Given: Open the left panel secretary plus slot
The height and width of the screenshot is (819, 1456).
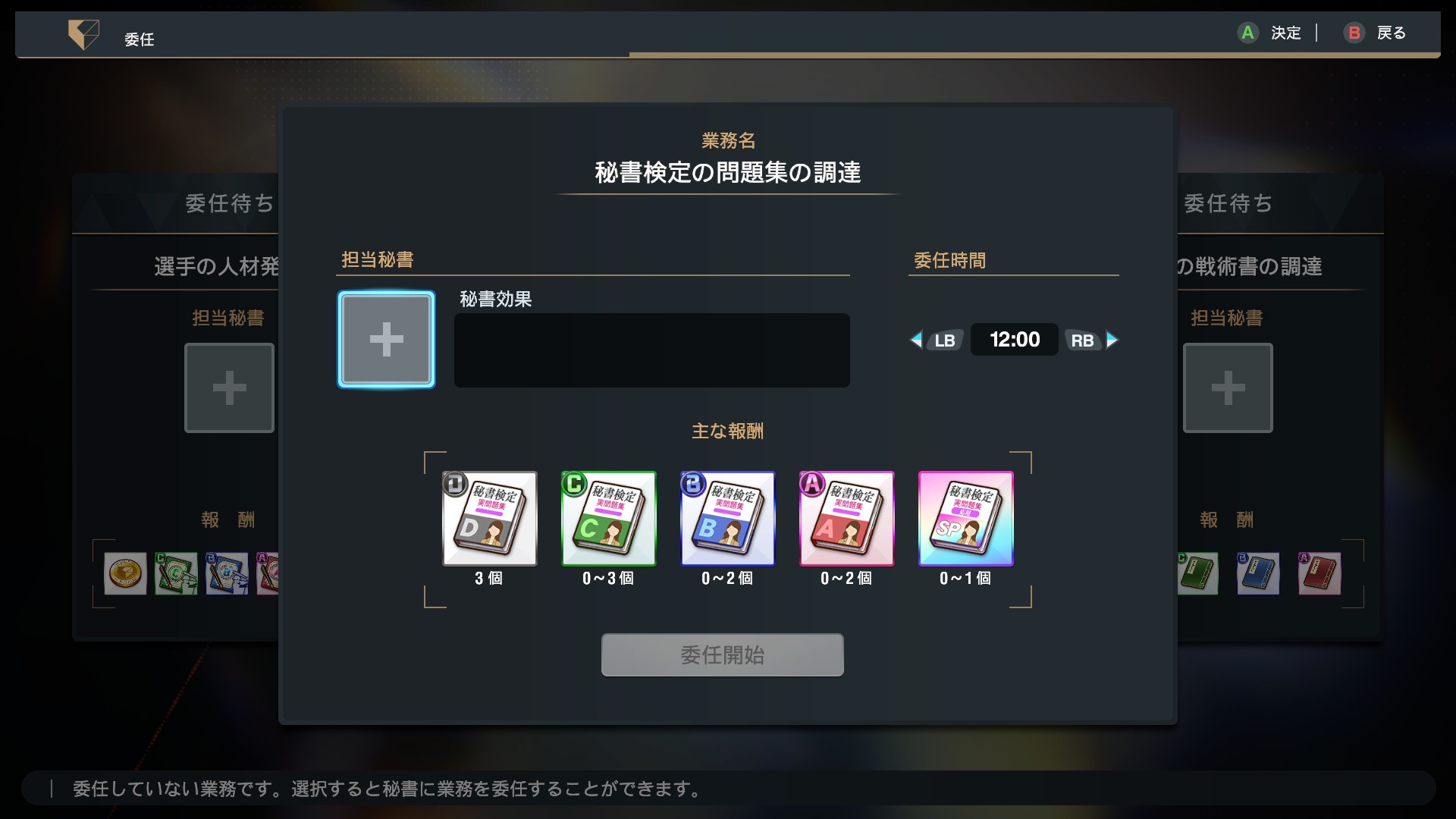Looking at the screenshot, I should (x=229, y=388).
